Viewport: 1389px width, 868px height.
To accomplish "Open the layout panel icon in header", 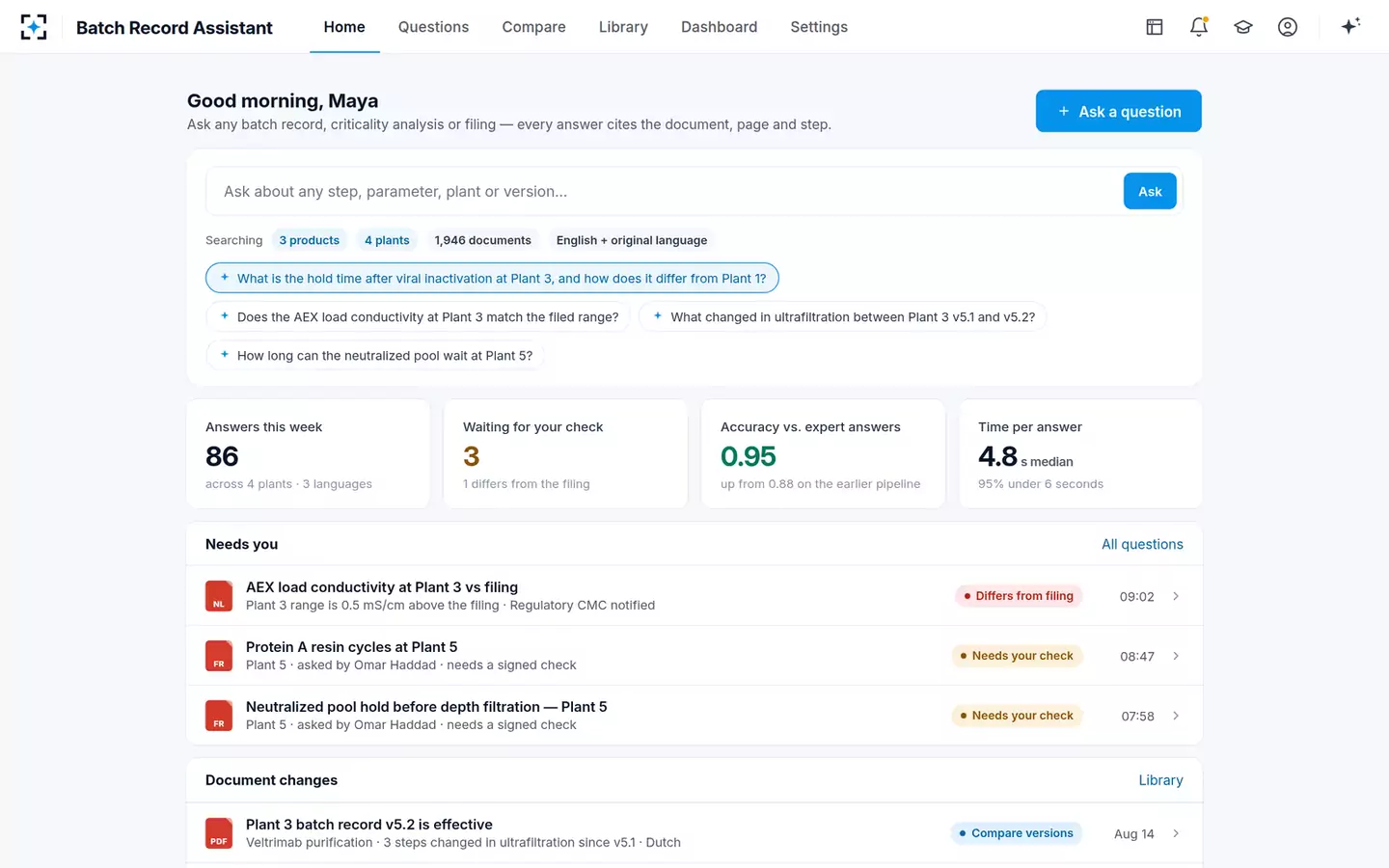I will click(x=1155, y=27).
